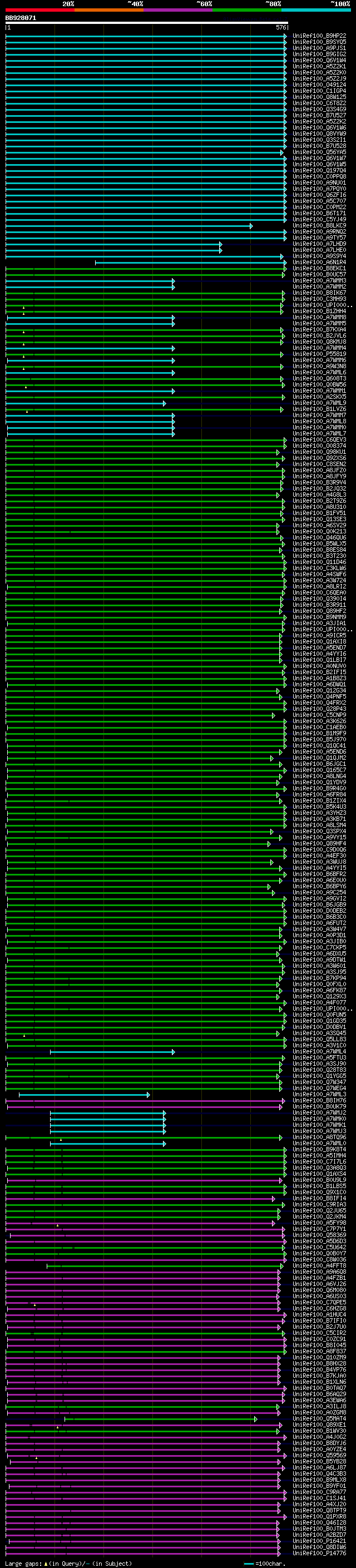Select hit UniRef100_O49124
356x1568 pixels.
(319, 85)
